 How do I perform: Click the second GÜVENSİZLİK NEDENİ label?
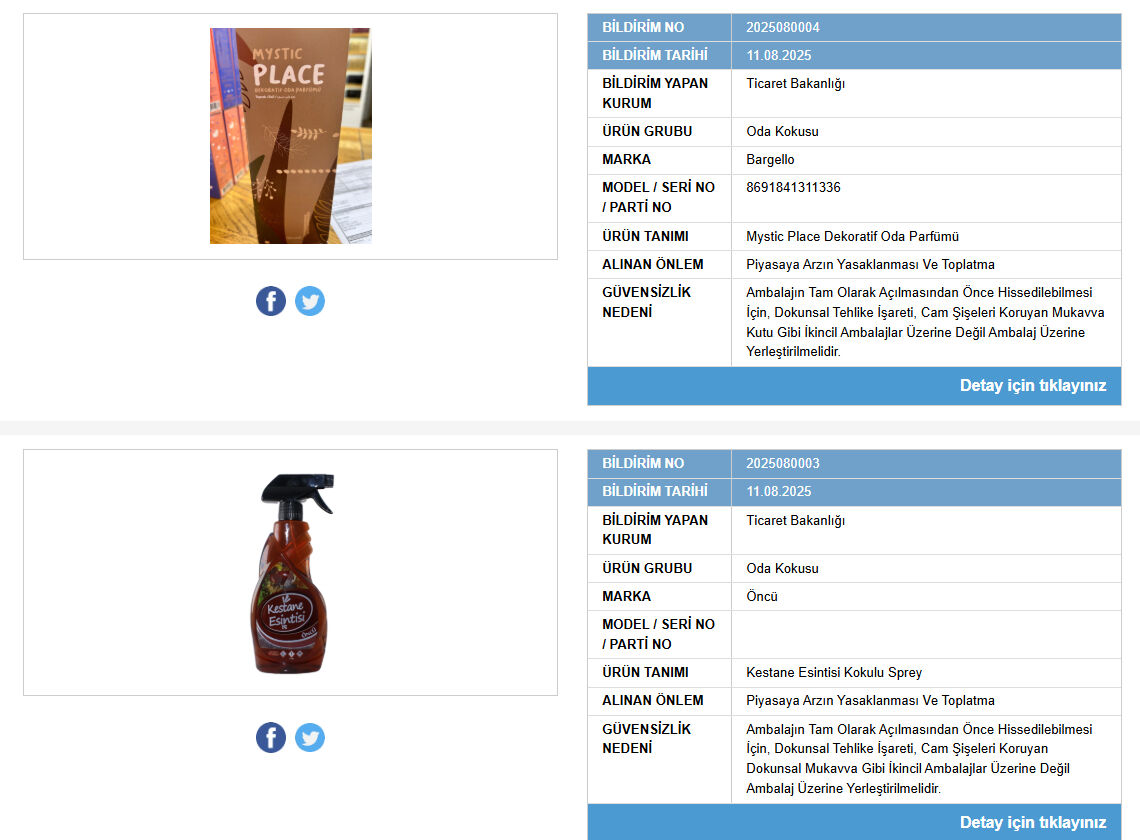(x=646, y=739)
